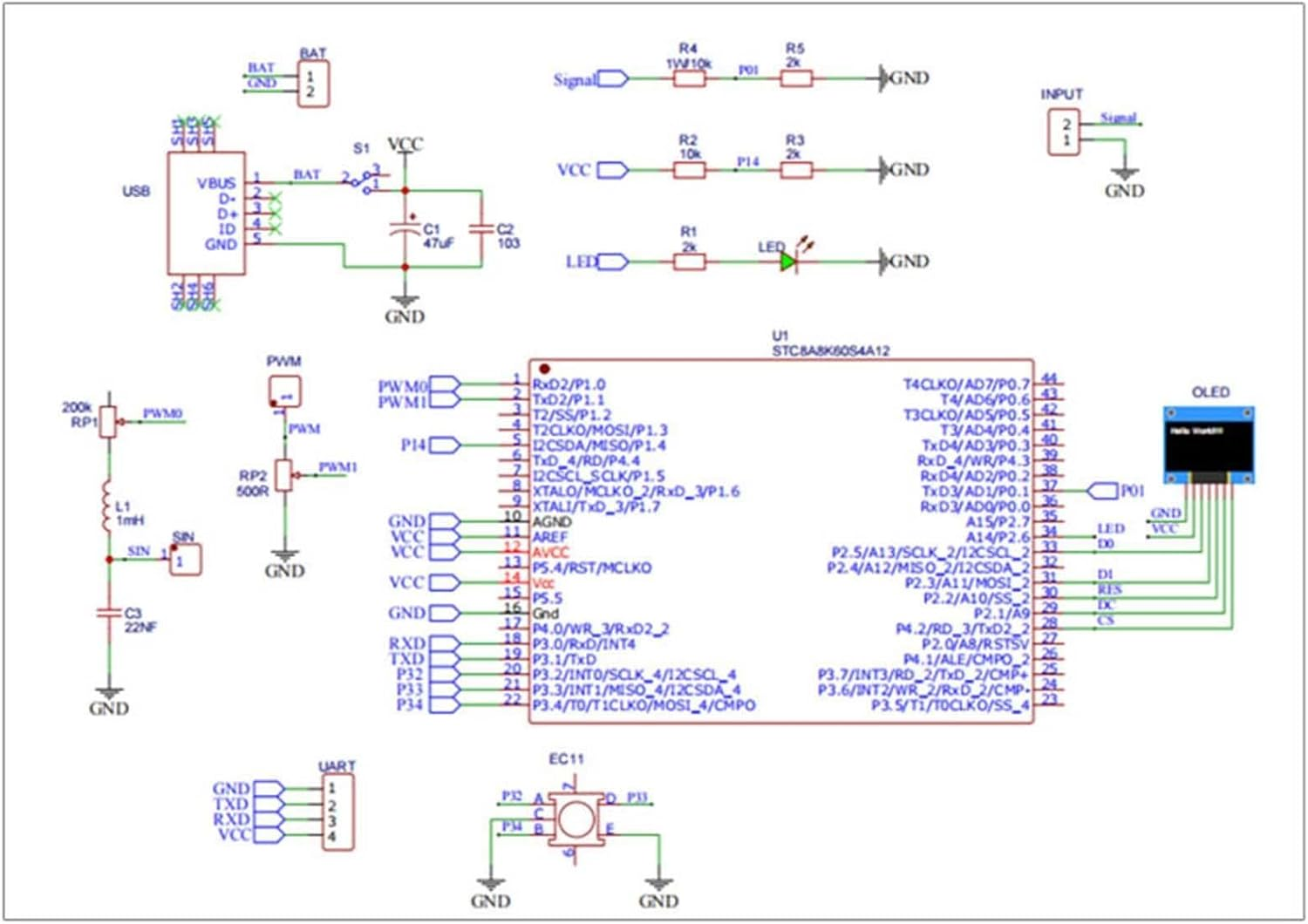
Task: Click the C3 22NF capacitor
Action: pyautogui.click(x=108, y=614)
